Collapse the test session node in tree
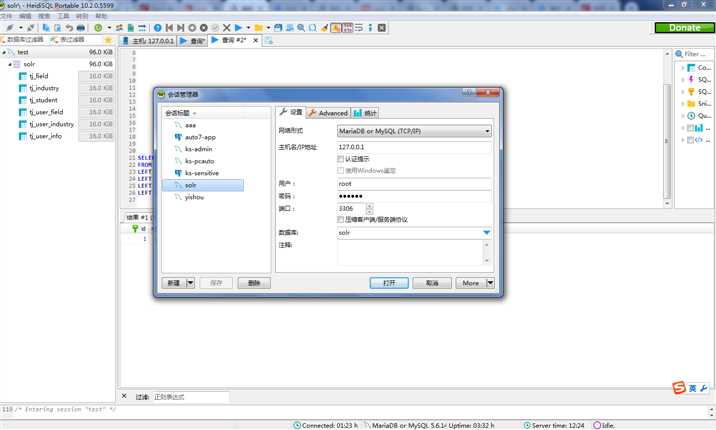Screen dimensions: 716x430 [x=4, y=52]
